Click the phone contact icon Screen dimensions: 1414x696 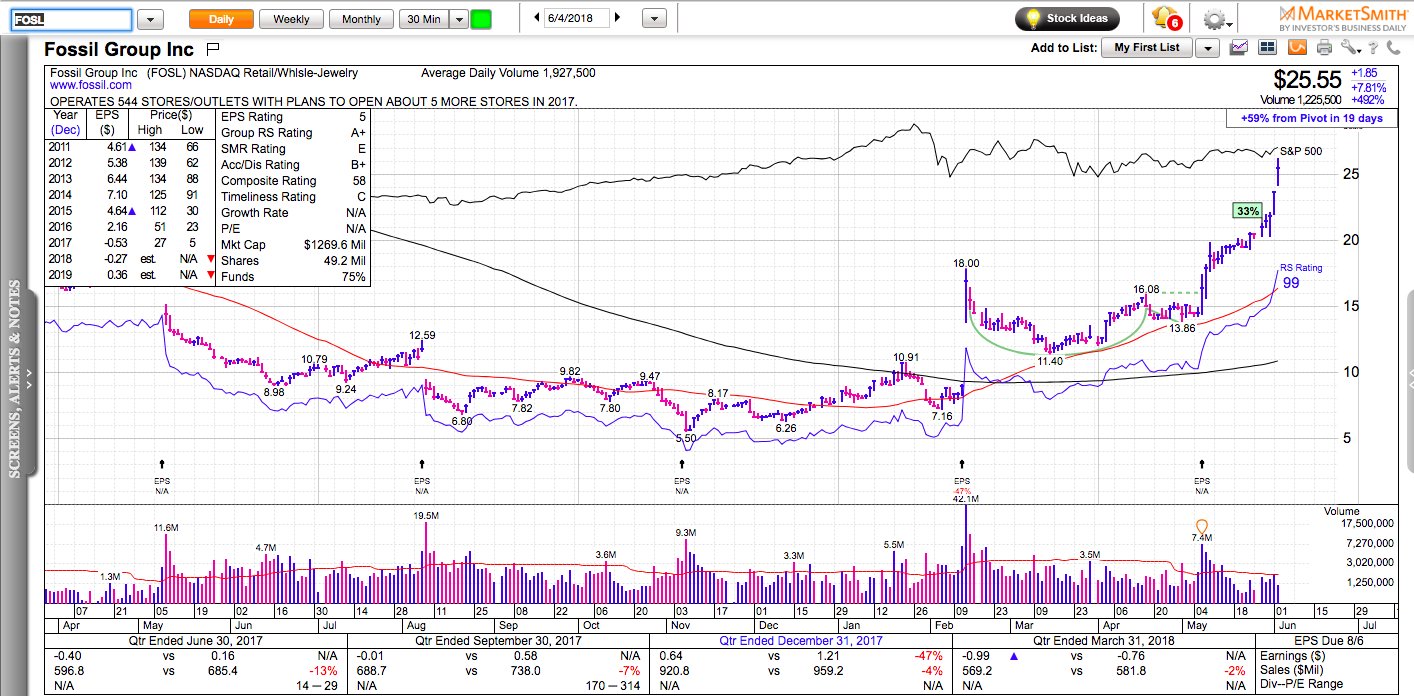click(x=1391, y=48)
